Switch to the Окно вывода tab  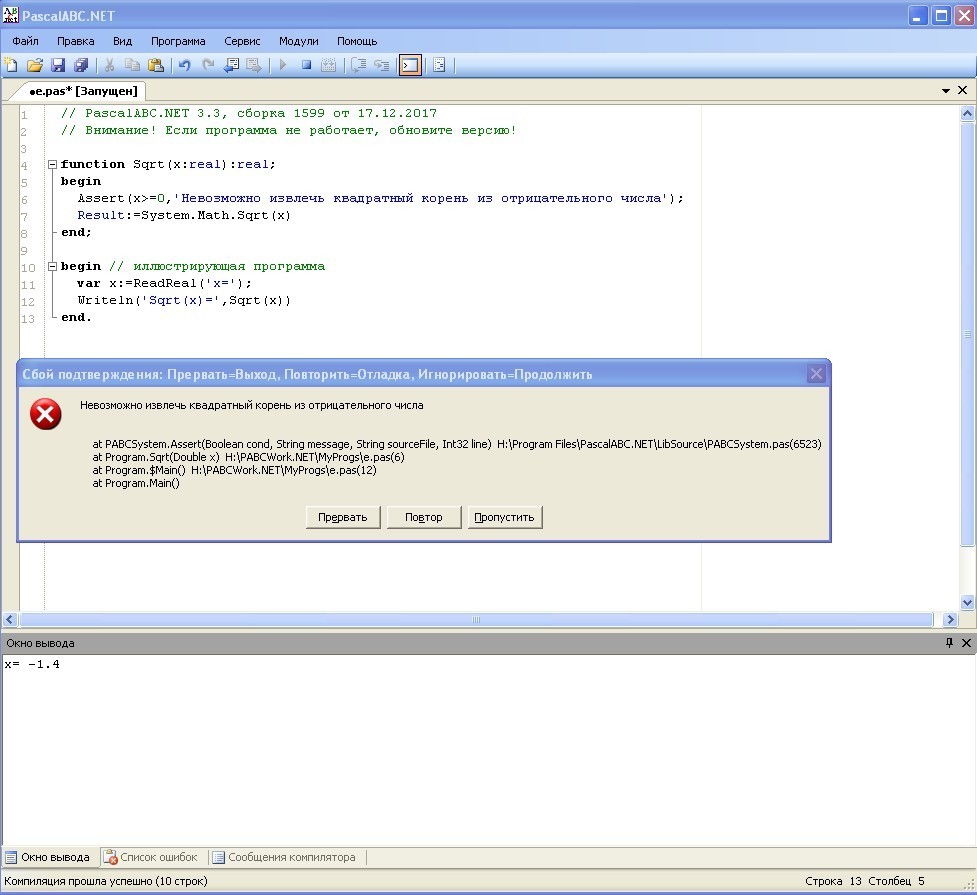(48, 858)
